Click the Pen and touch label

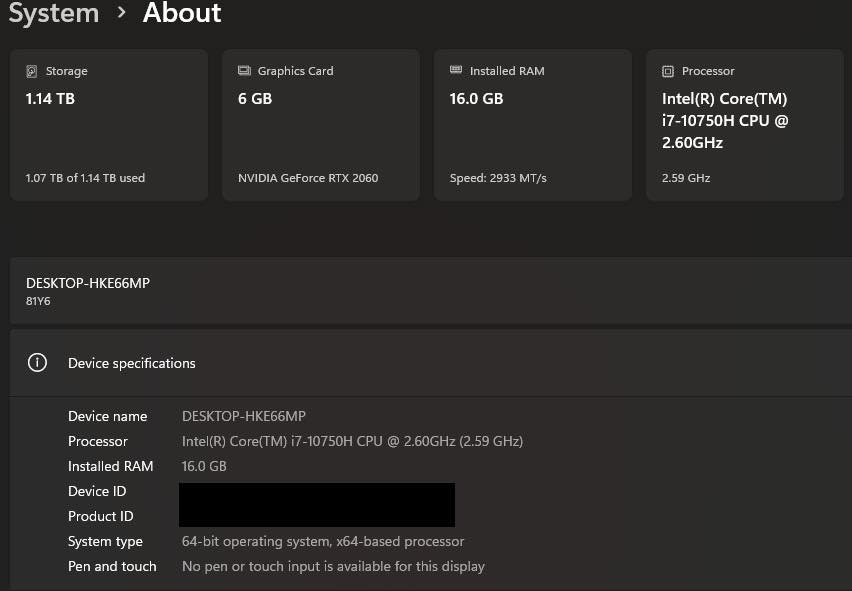112,566
